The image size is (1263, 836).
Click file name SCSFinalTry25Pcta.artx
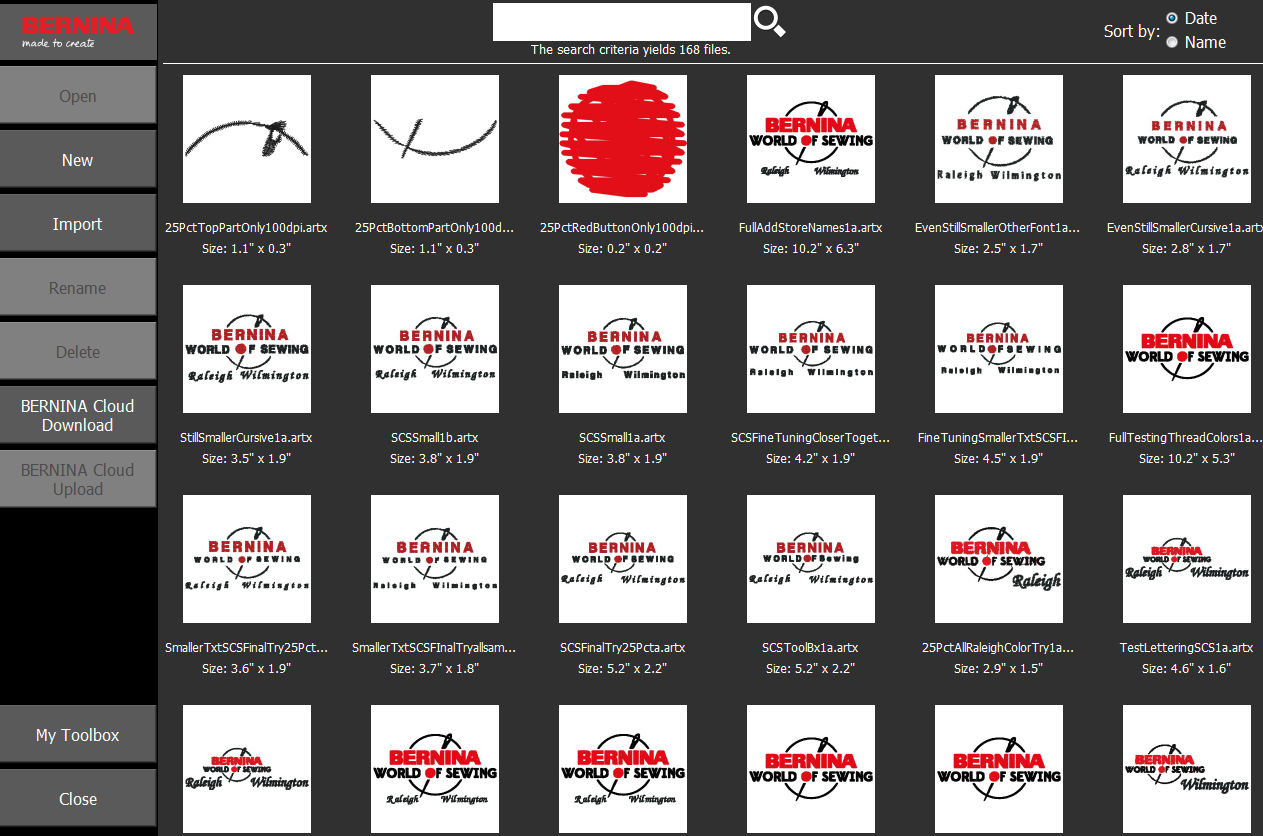point(623,648)
